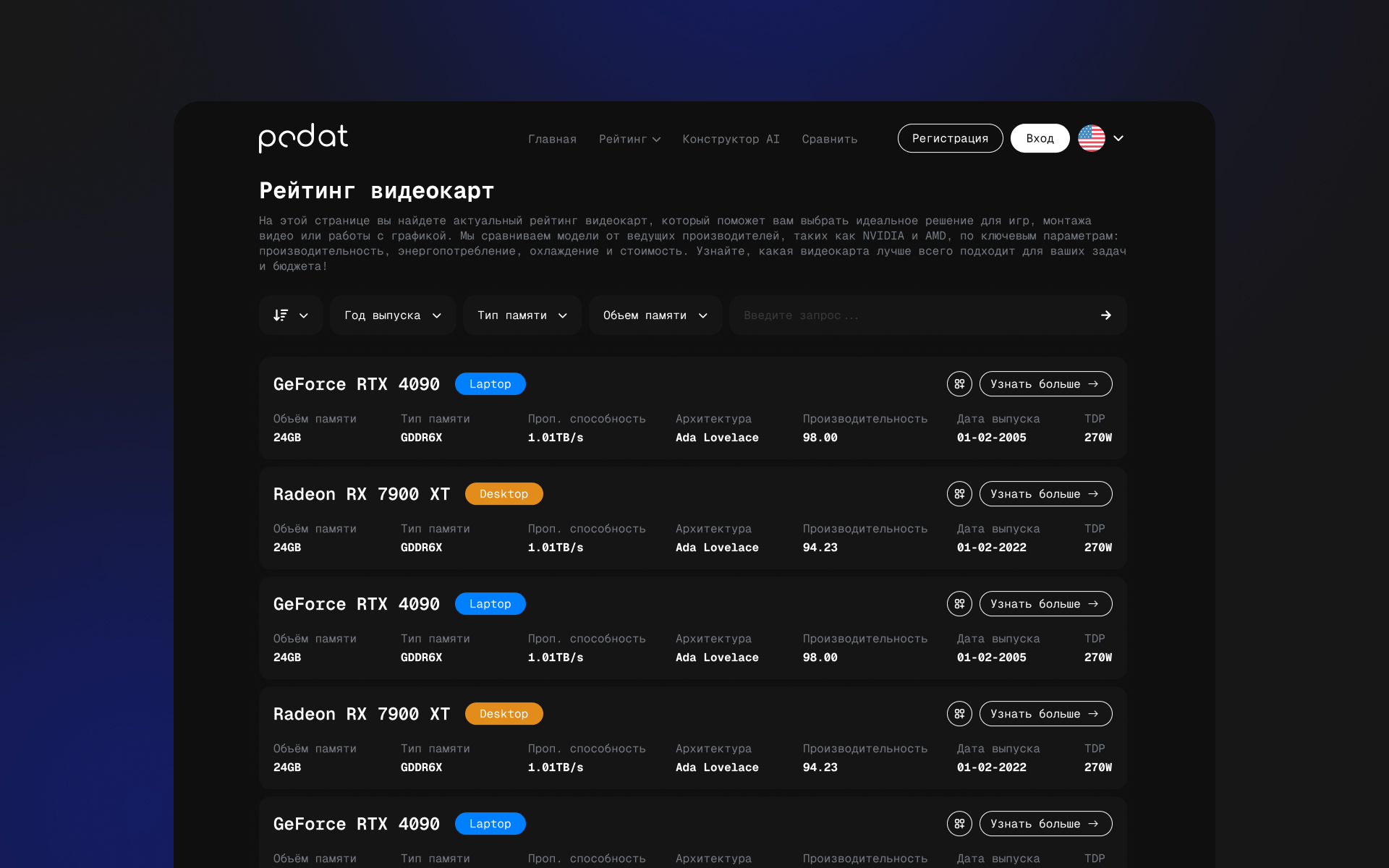Click compare icon on second GeForce RTX 4090 card

[x=959, y=604]
